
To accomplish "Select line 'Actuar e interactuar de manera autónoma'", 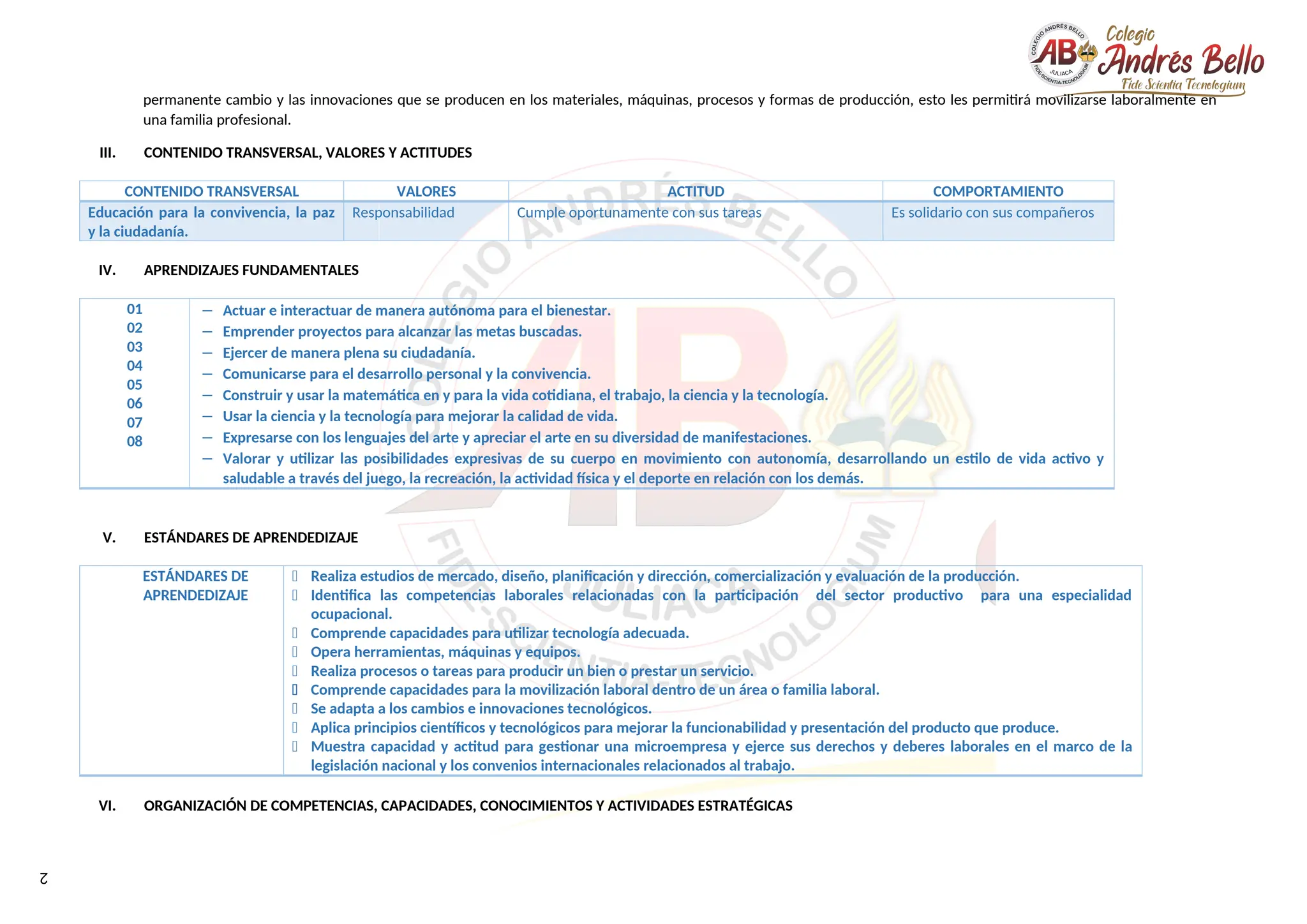I will [x=417, y=311].
